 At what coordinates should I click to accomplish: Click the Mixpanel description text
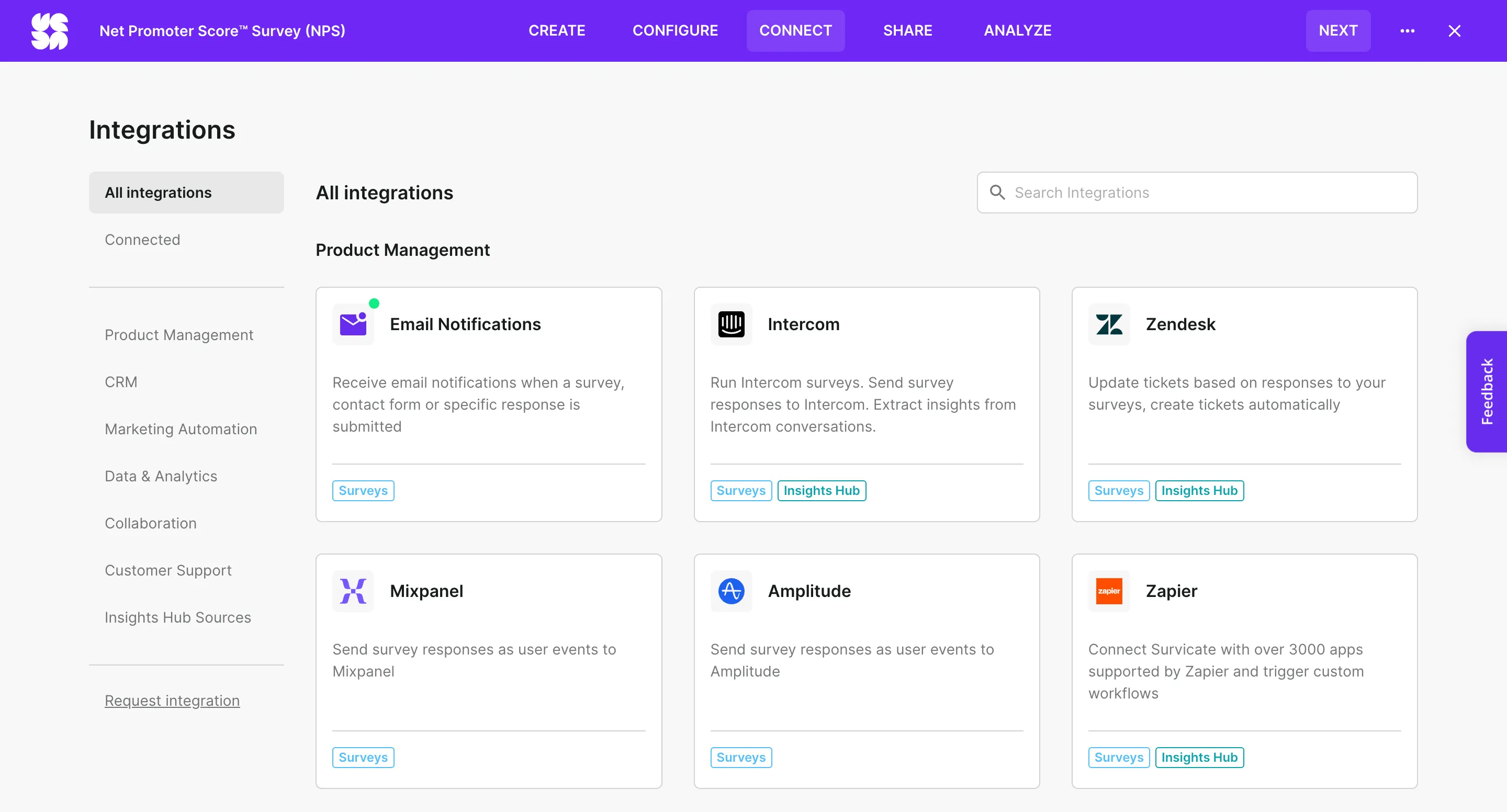(x=475, y=660)
